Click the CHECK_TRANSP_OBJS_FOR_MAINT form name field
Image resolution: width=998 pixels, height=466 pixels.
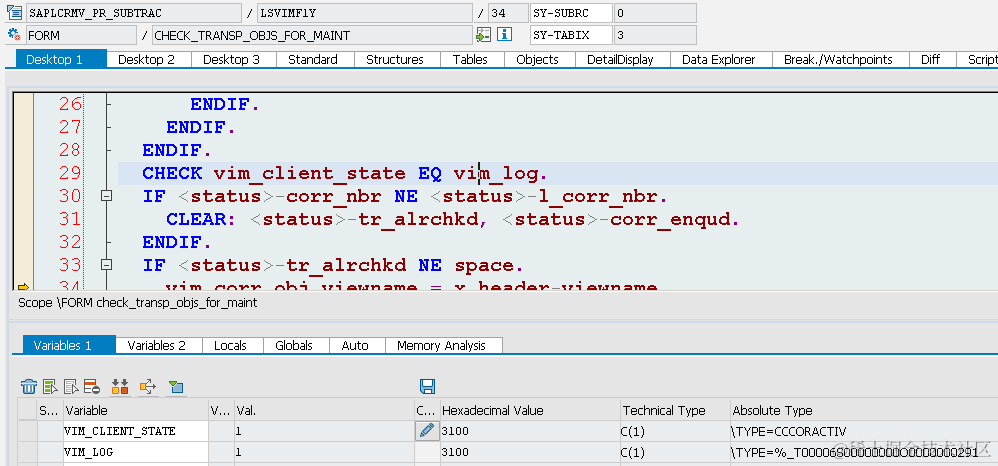click(x=311, y=35)
